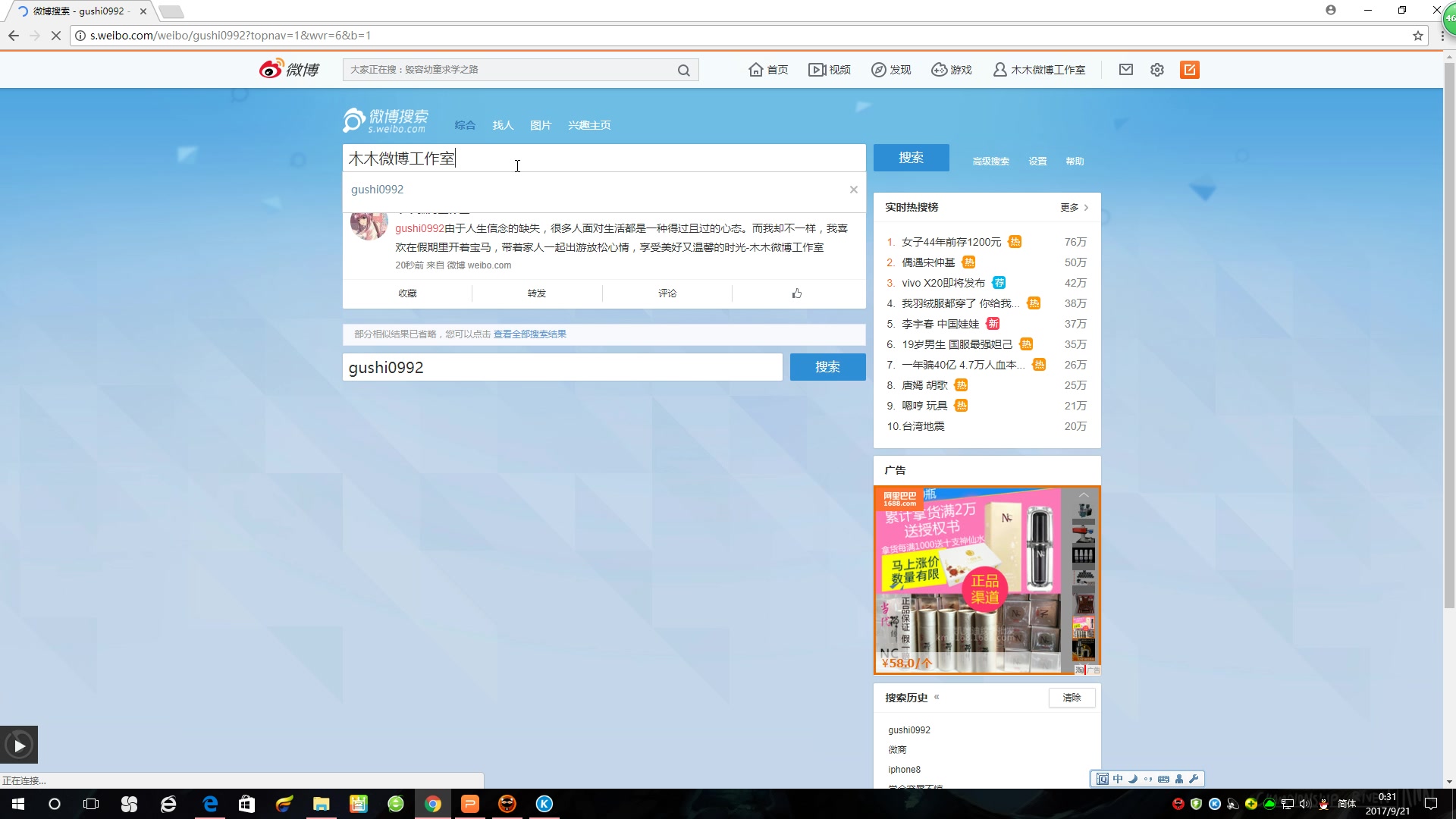The width and height of the screenshot is (1456, 819).
Task: Collapse 搜索历史 with double chevron
Action: tap(937, 697)
